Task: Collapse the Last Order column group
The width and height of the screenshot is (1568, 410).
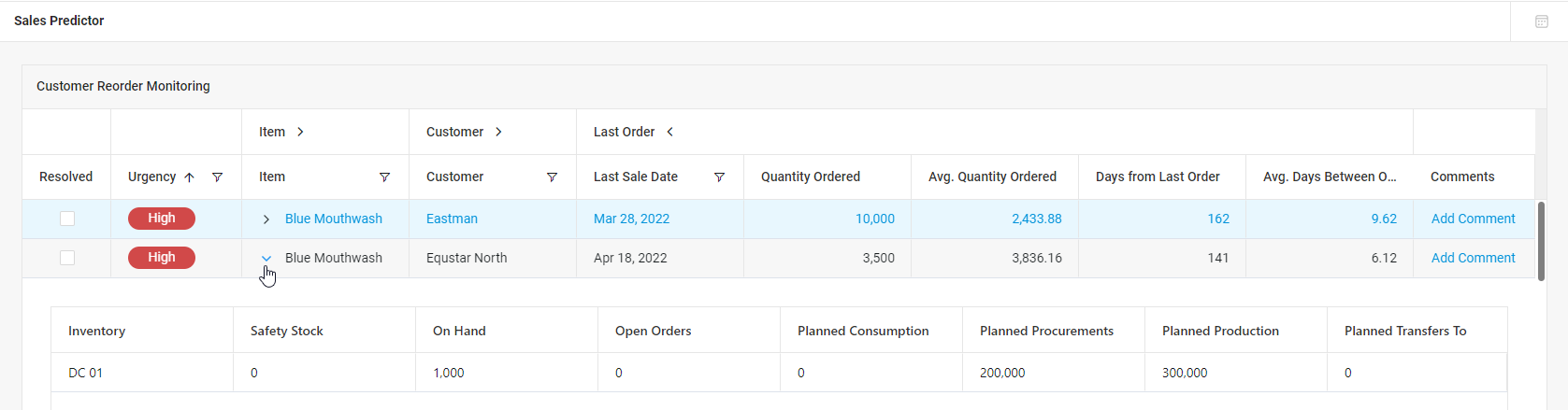Action: click(x=669, y=132)
